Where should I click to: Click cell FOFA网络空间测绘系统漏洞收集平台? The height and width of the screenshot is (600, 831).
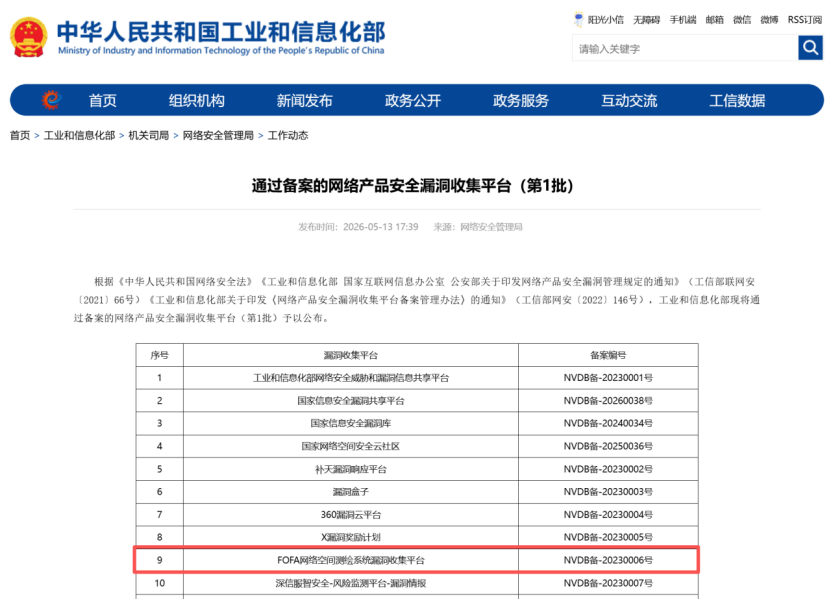(351, 560)
